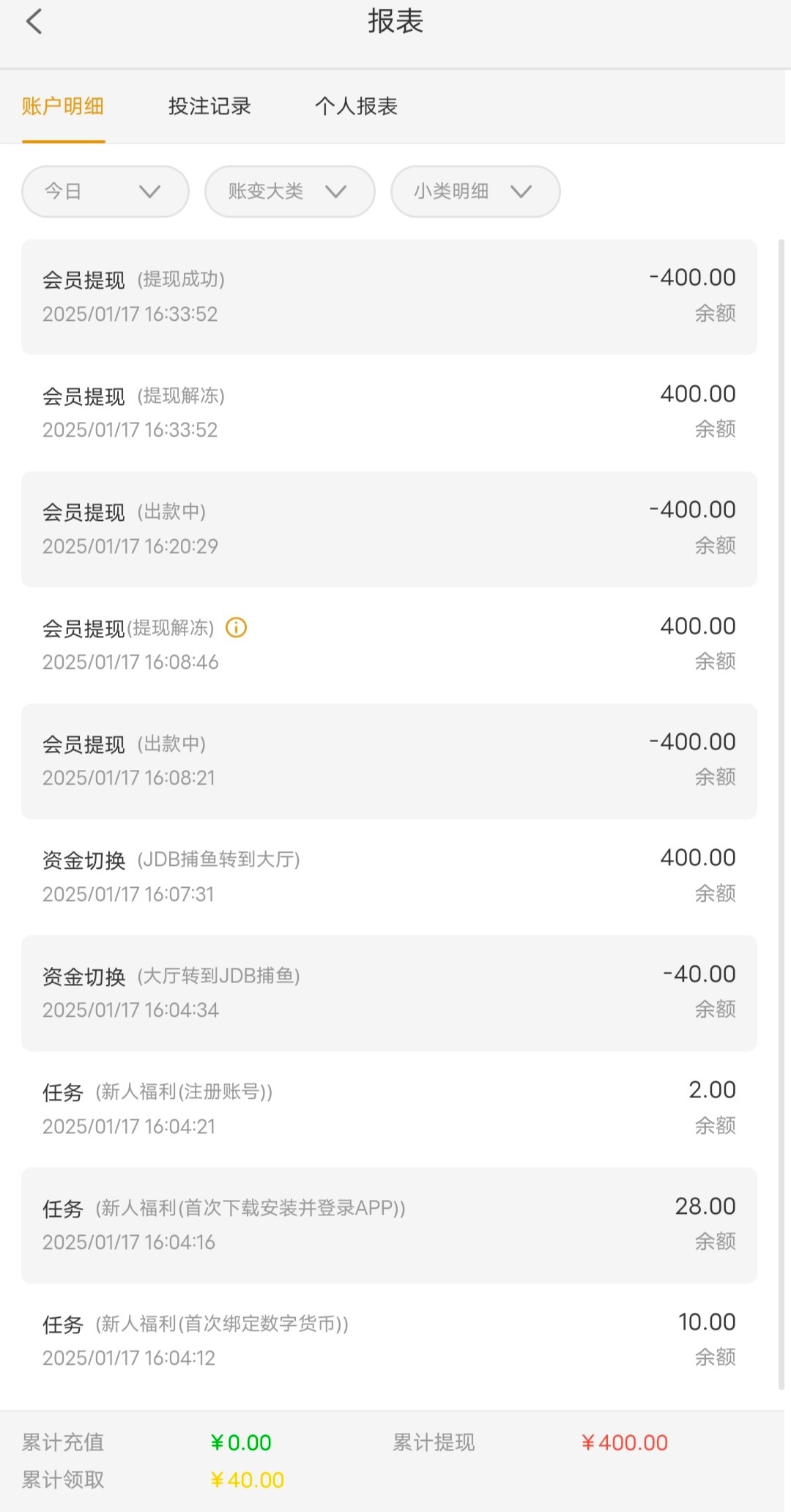Viewport: 791px width, 1512px height.
Task: Click the 累计提现 amount ¥400.00
Action: point(624,1443)
